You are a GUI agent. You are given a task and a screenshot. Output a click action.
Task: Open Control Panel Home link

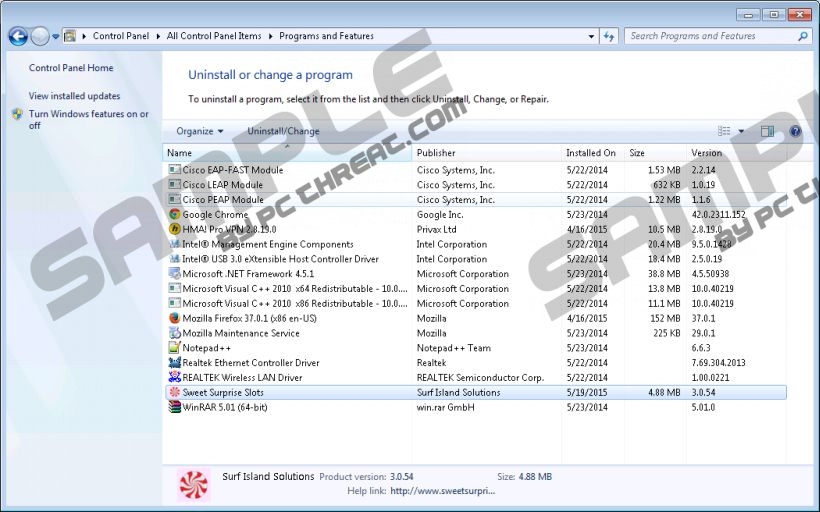pos(71,68)
